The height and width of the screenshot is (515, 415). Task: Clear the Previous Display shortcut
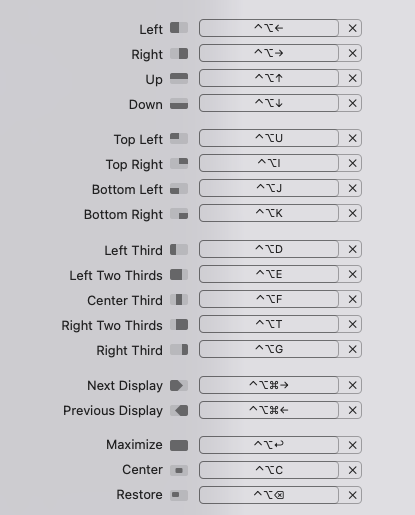tap(352, 410)
